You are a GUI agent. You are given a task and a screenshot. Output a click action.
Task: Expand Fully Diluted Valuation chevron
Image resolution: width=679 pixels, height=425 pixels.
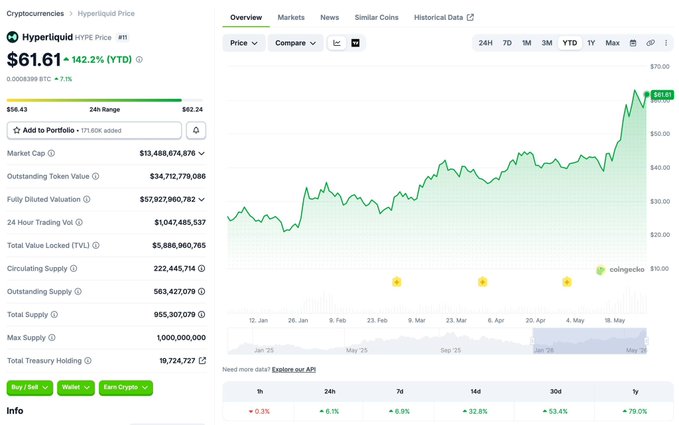click(x=201, y=199)
